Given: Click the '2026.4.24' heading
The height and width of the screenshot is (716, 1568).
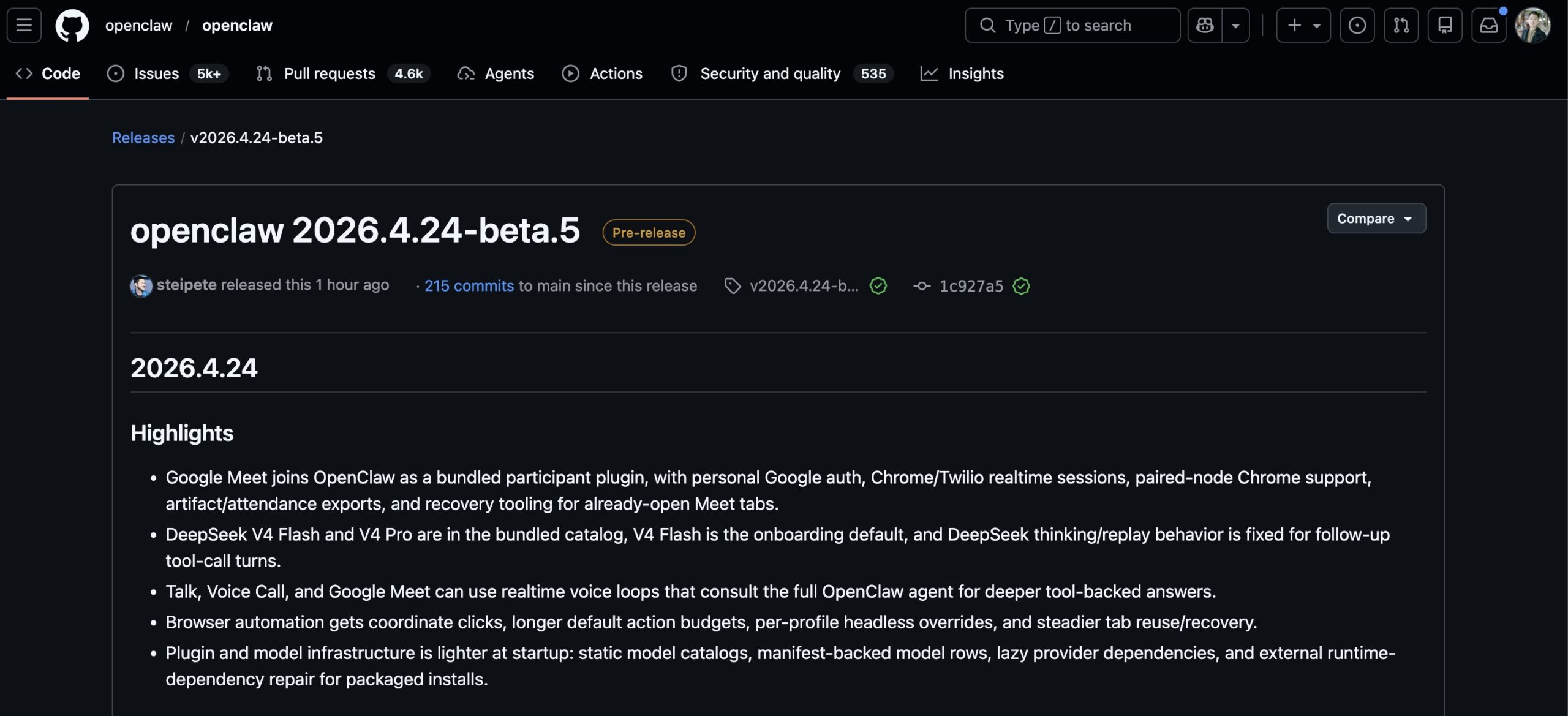Looking at the screenshot, I should 194,368.
